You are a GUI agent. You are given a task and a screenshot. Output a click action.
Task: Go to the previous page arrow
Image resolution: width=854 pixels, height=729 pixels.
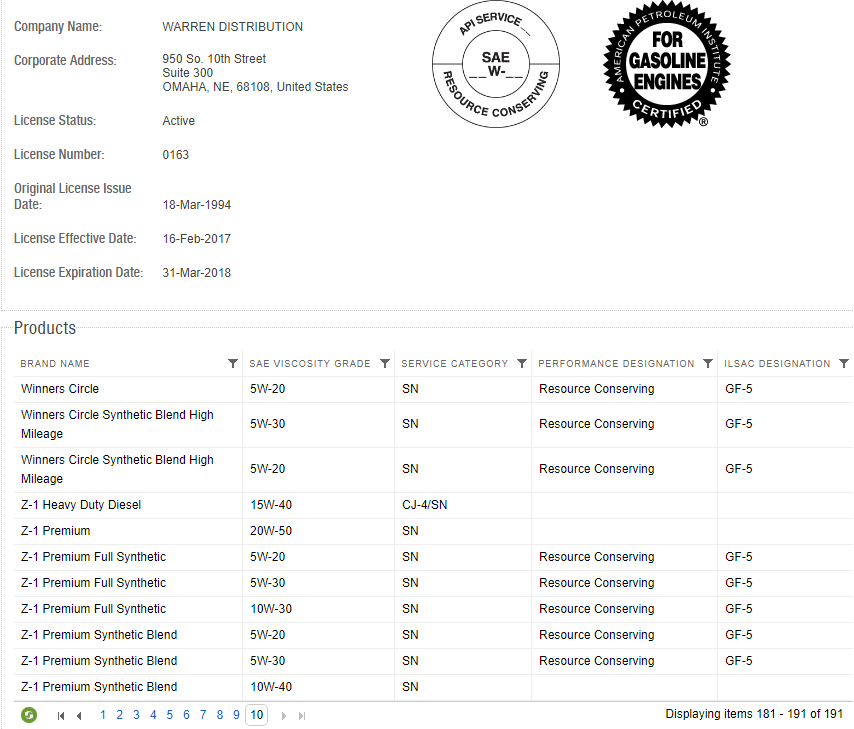[80, 716]
